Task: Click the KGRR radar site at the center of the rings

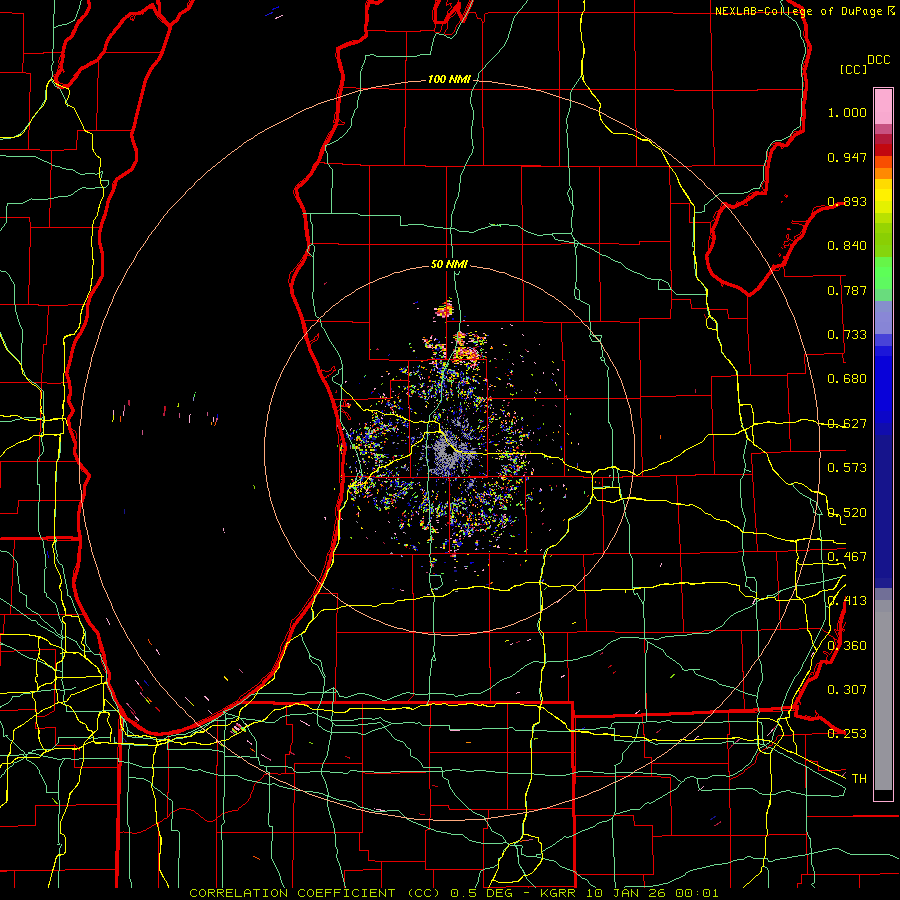Action: coord(449,451)
